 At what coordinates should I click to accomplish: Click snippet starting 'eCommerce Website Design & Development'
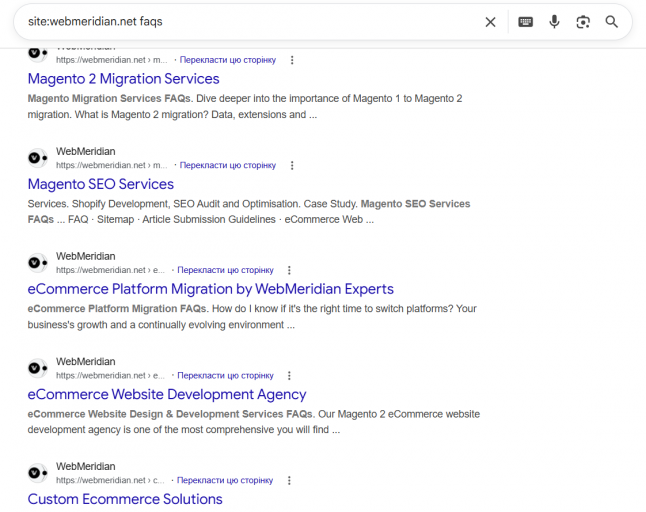tap(254, 422)
